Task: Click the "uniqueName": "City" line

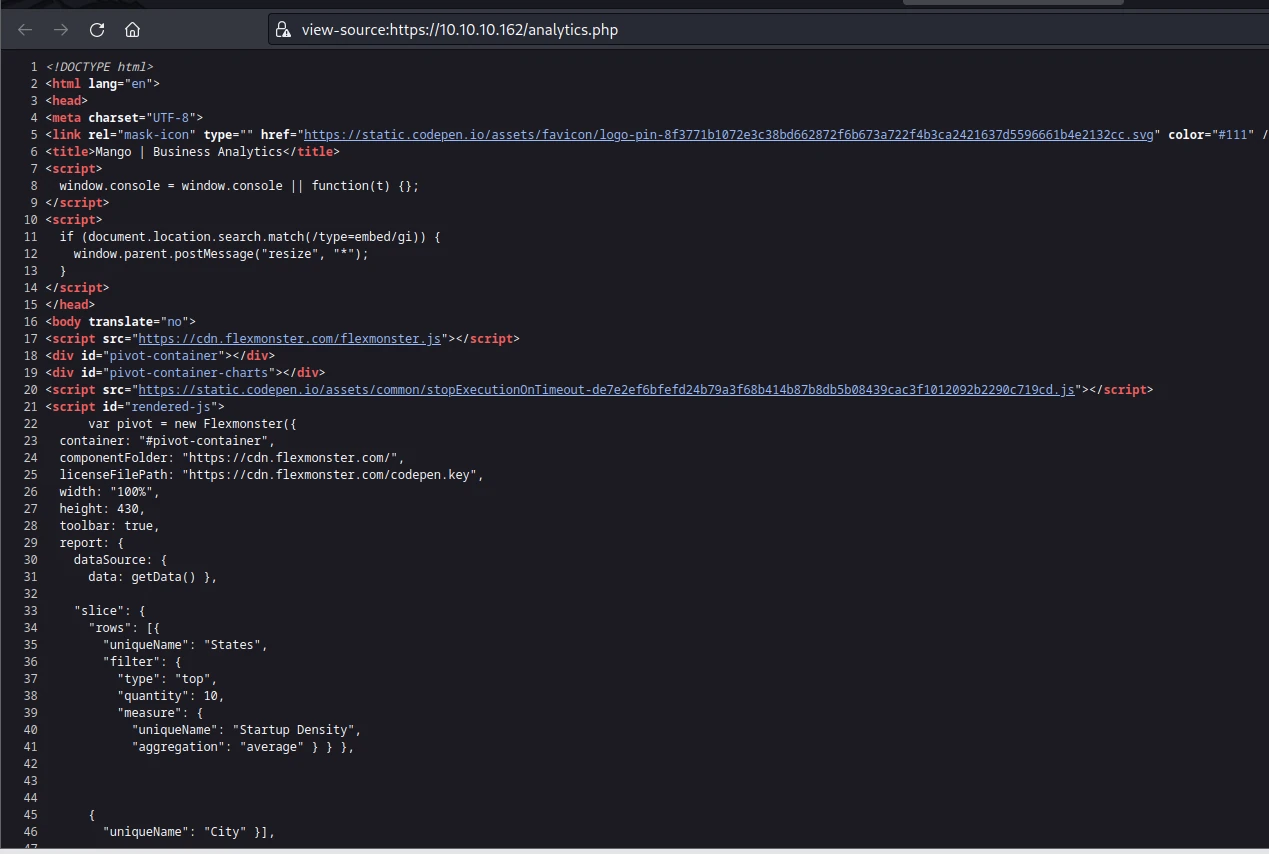Action: point(188,831)
